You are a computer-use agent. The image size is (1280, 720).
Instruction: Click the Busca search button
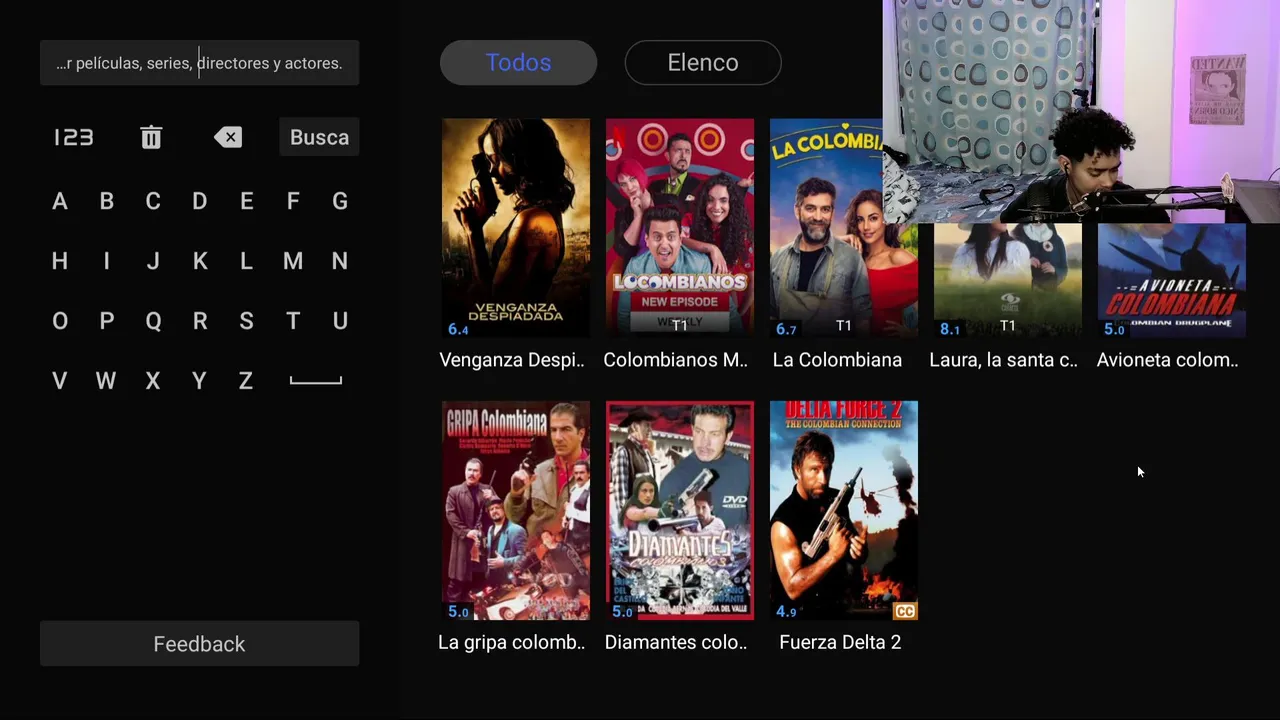(319, 137)
